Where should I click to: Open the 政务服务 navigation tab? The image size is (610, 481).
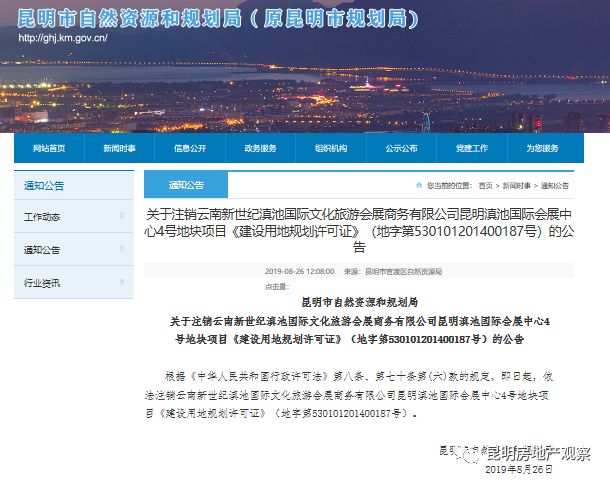coord(260,148)
